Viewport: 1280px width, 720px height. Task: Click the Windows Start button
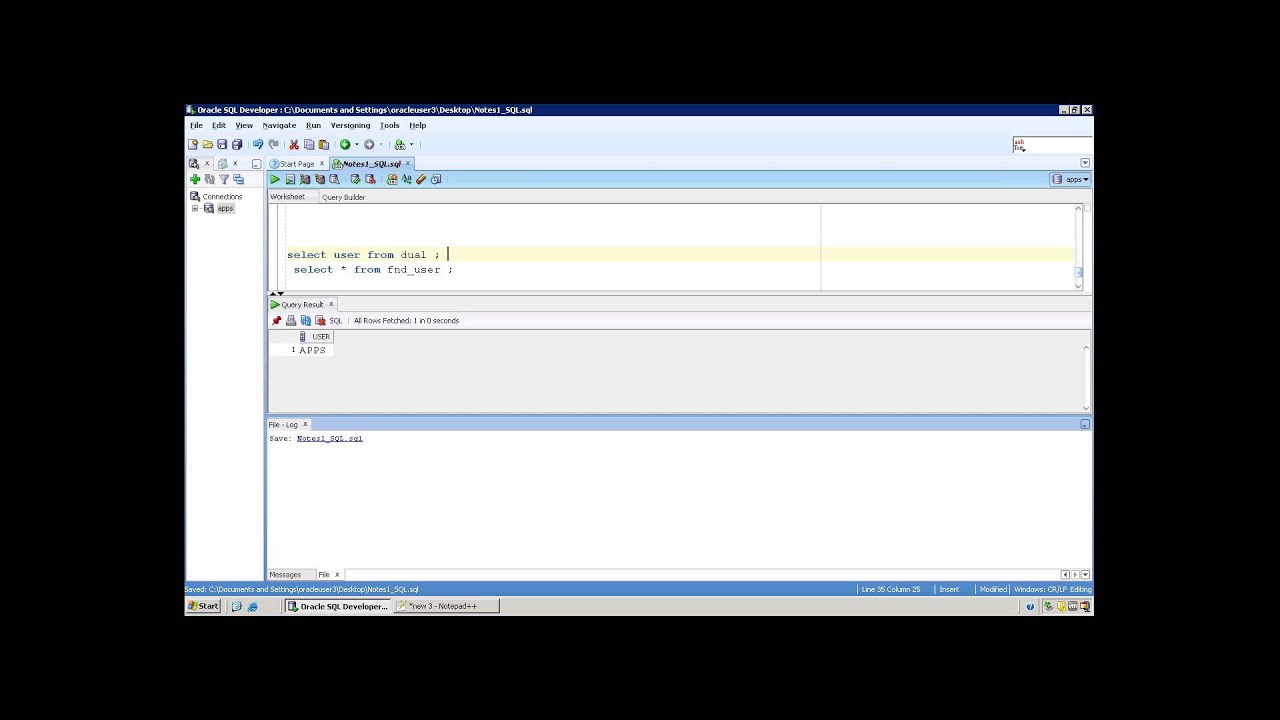point(204,606)
